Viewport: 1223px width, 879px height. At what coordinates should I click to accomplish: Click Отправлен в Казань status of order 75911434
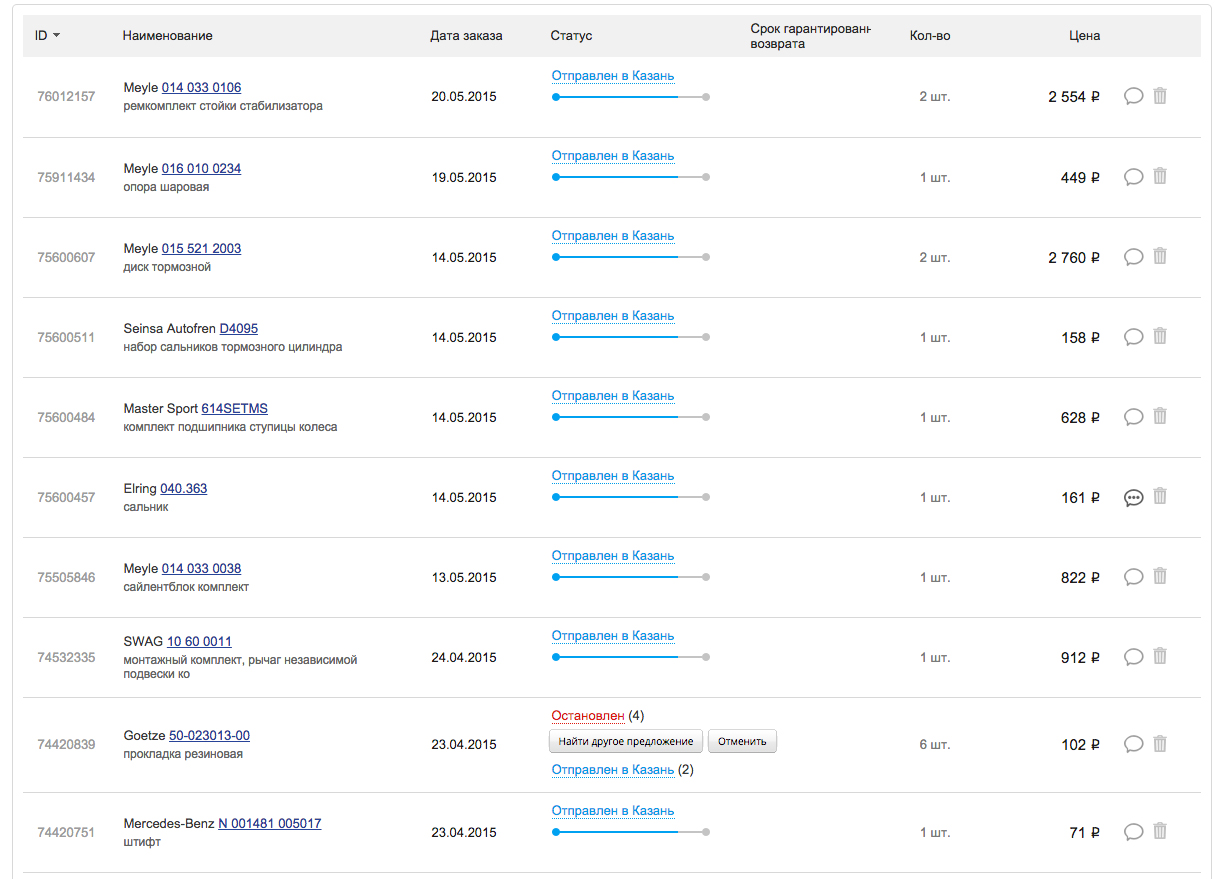613,156
